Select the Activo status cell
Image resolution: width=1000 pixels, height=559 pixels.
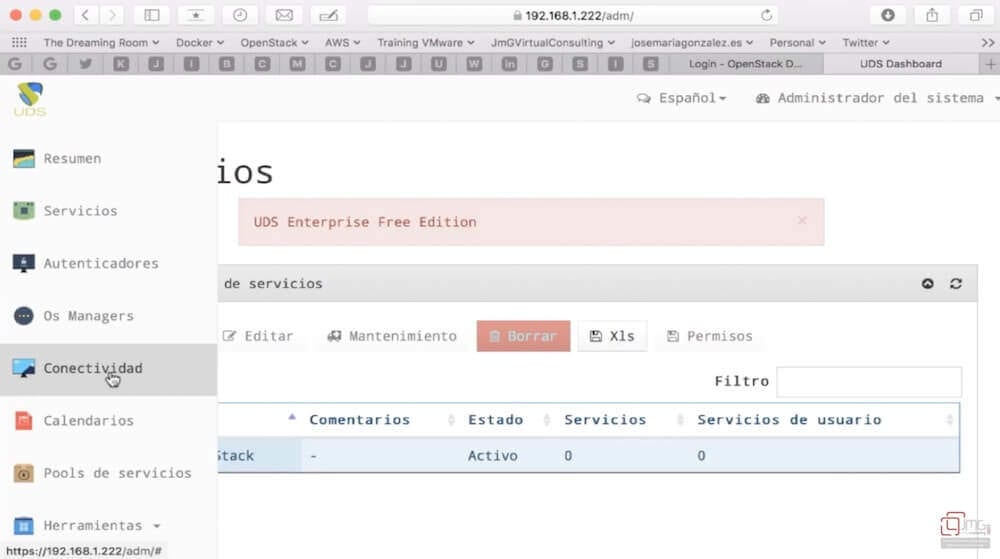coord(492,456)
